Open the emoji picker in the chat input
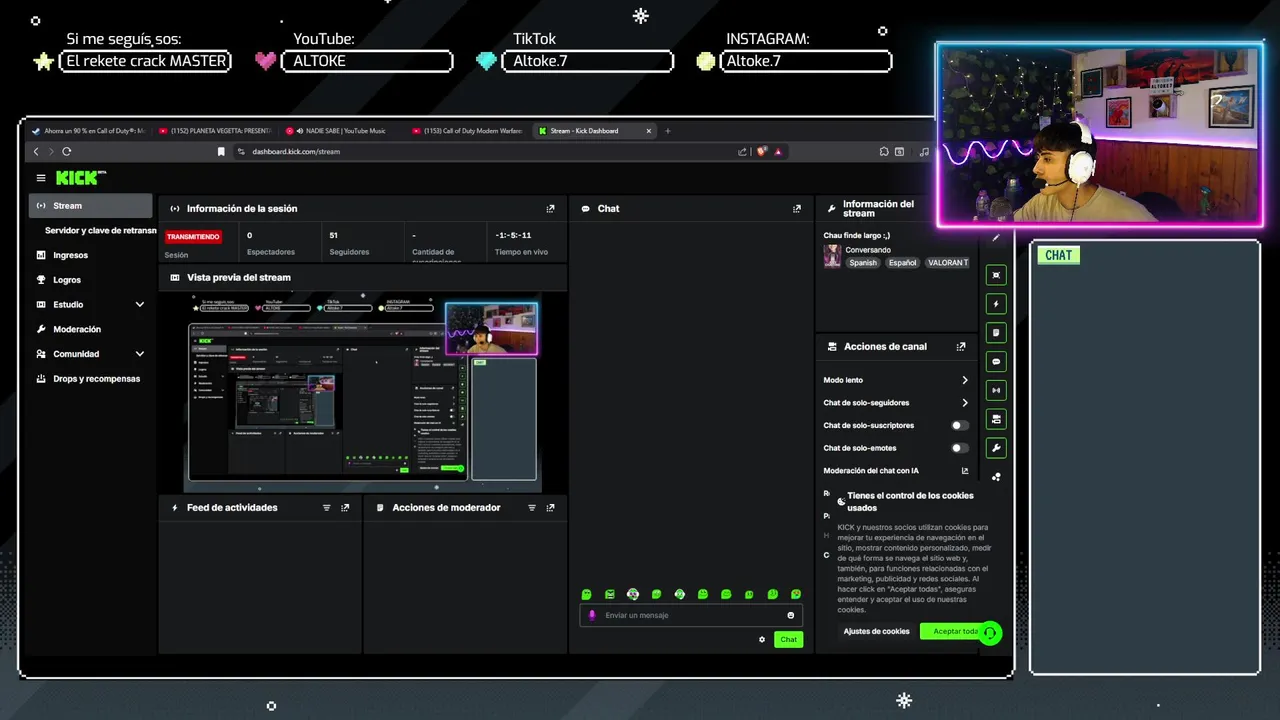This screenshot has height=720, width=1280. (x=790, y=615)
